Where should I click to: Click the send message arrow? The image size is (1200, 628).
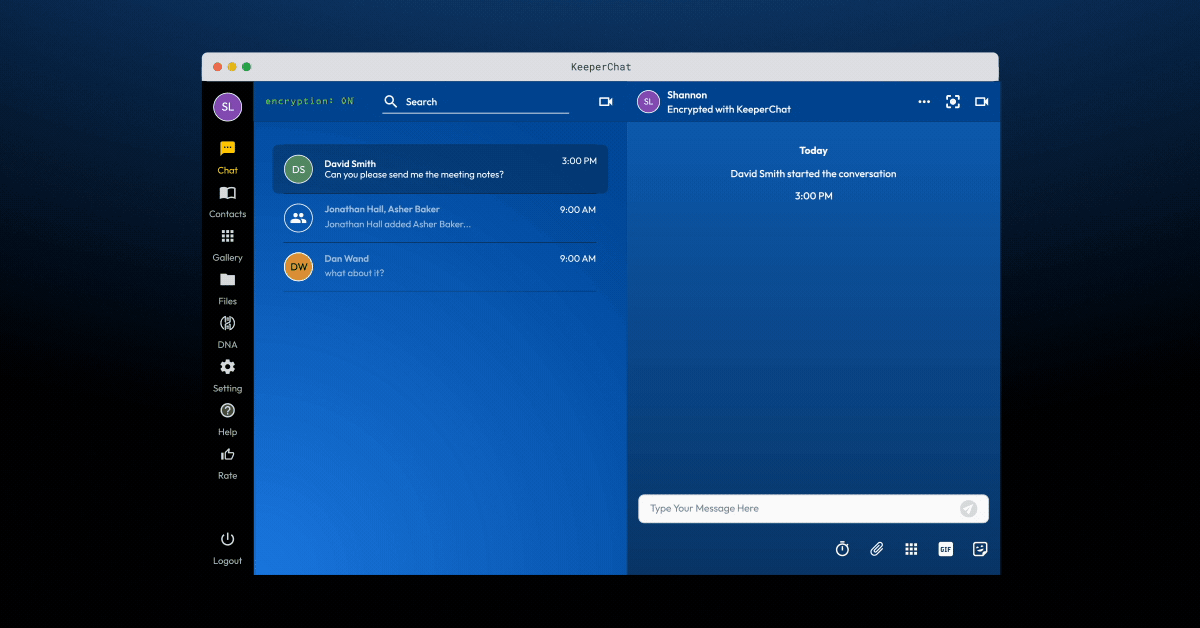968,508
